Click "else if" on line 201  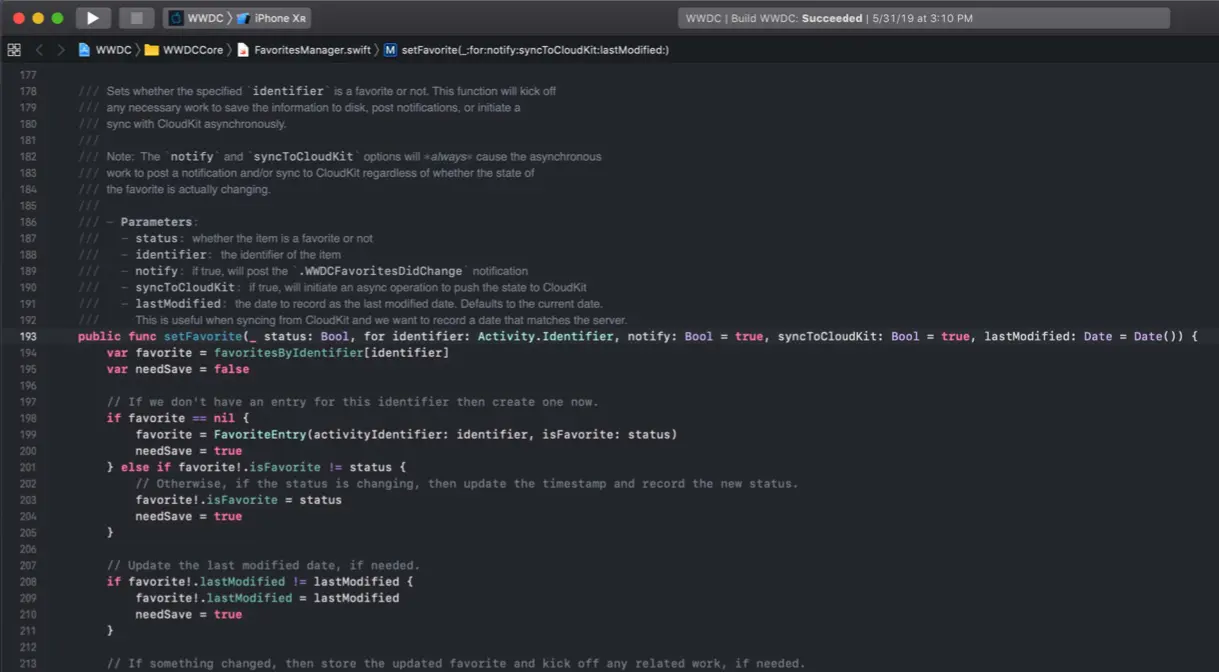146,467
